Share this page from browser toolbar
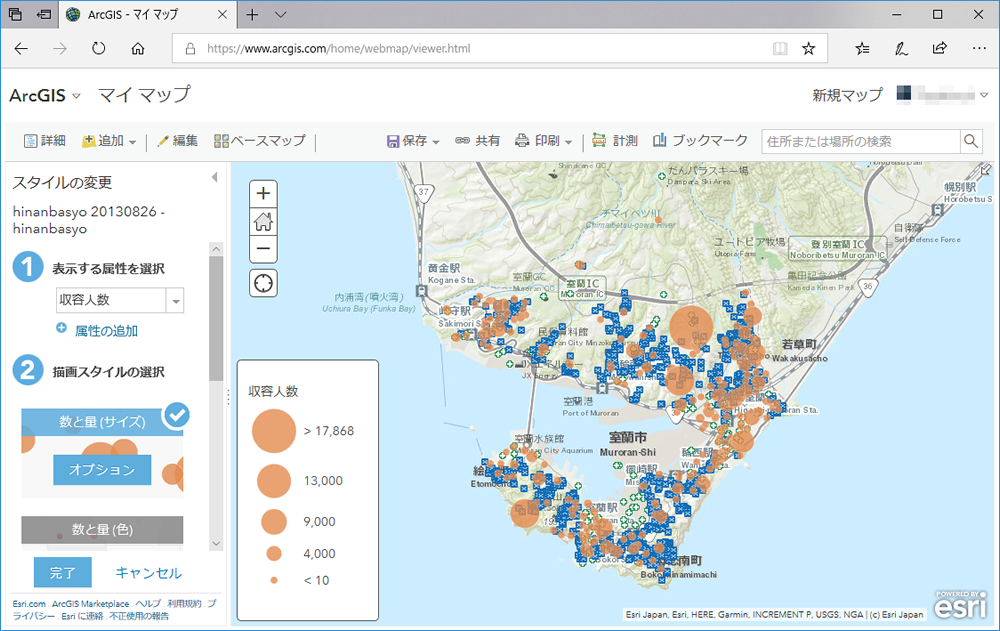 pyautogui.click(x=939, y=48)
